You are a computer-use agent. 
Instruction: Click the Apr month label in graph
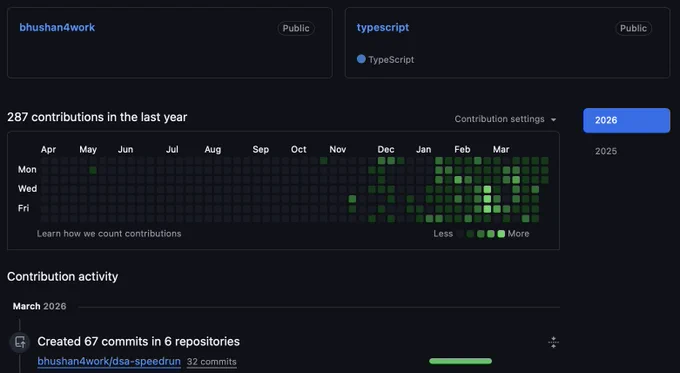click(48, 150)
